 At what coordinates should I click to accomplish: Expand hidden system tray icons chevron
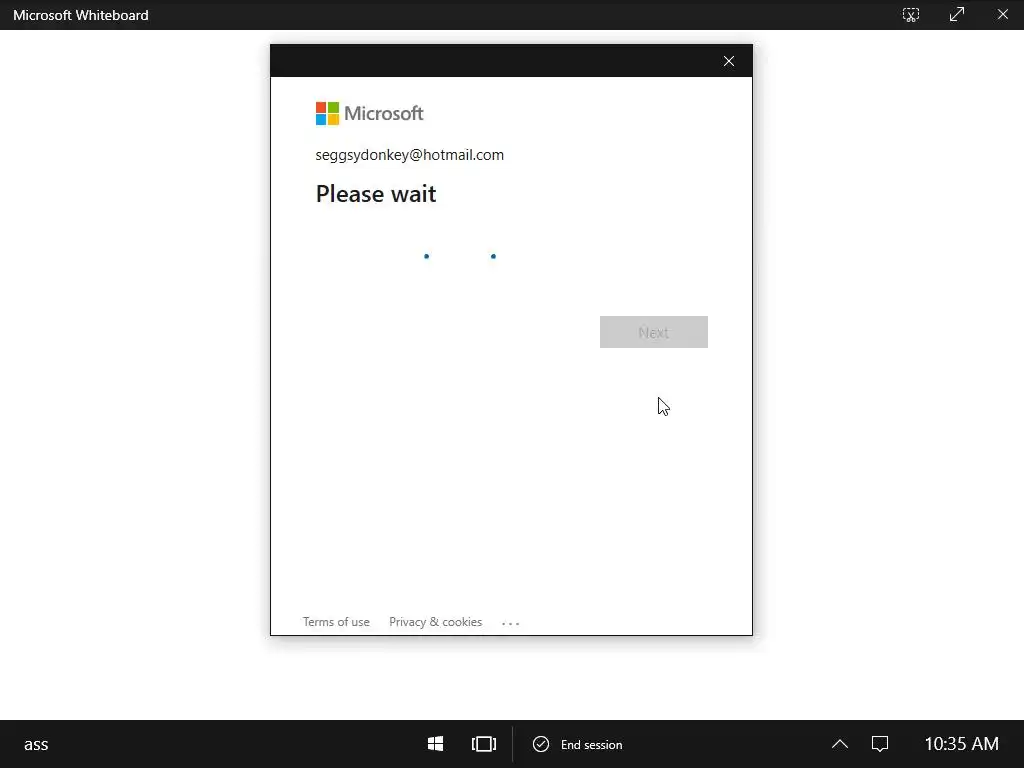pos(840,744)
